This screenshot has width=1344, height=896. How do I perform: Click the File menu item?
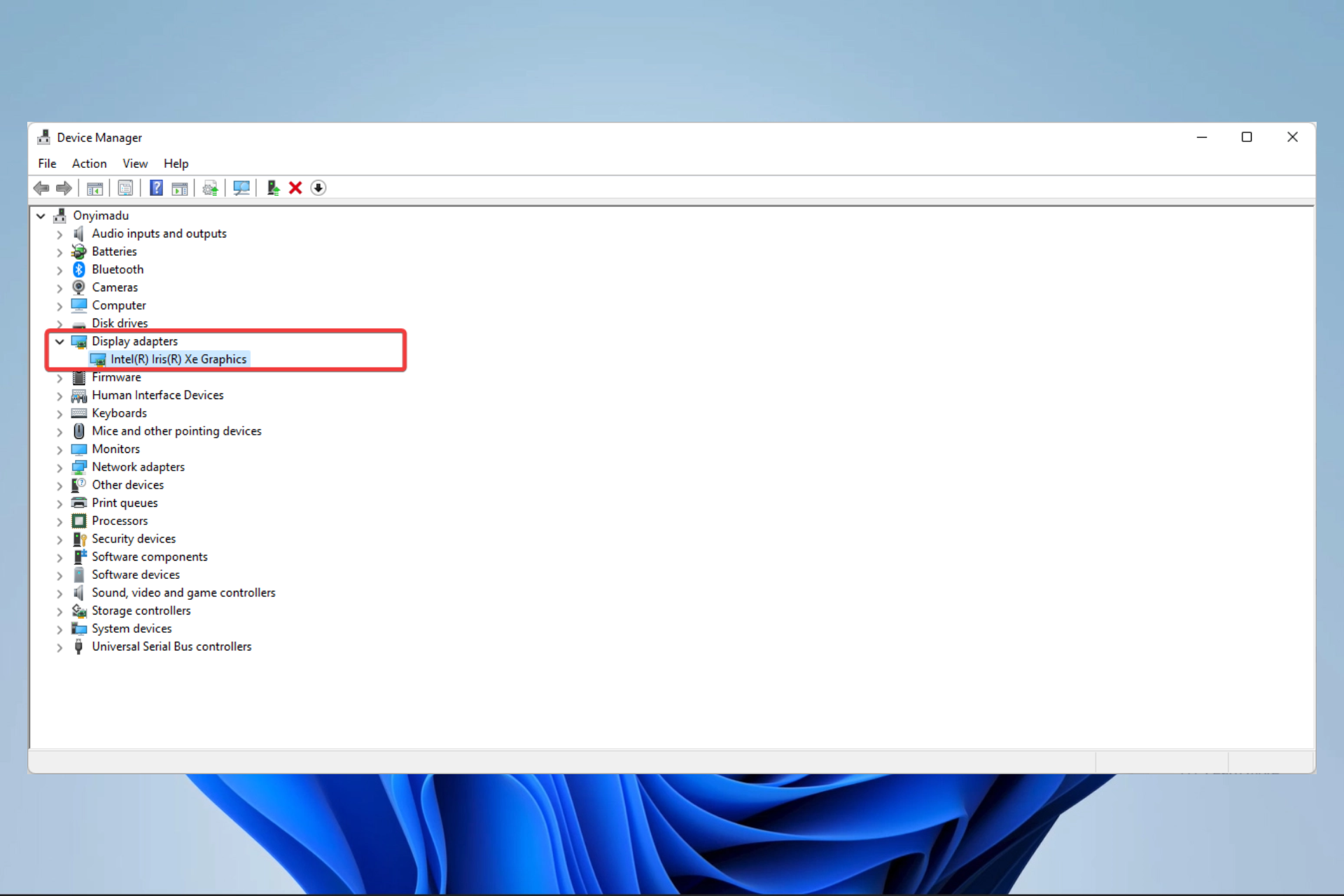[x=47, y=163]
